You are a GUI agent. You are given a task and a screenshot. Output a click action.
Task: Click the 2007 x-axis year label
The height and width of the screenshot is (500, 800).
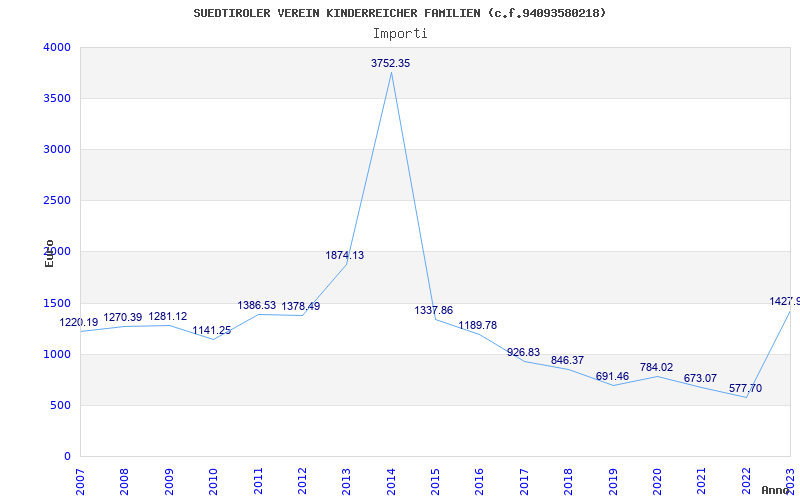80,481
